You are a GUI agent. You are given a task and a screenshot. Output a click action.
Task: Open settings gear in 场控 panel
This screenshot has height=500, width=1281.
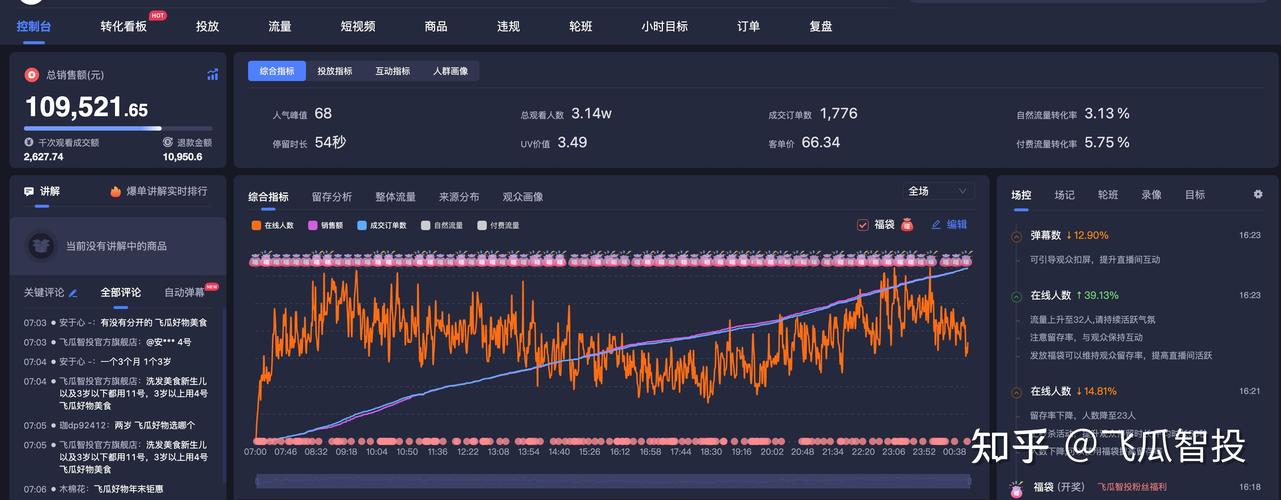click(1258, 194)
